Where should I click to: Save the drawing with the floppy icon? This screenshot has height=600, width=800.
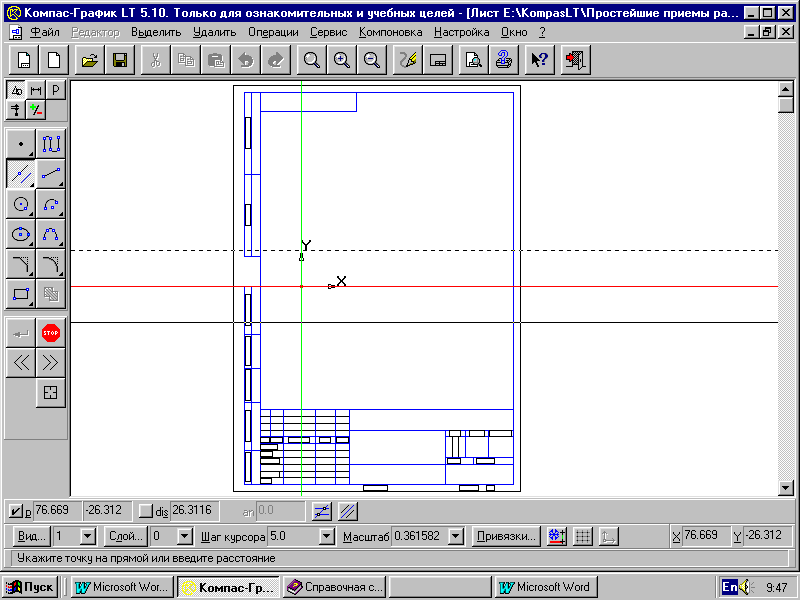[x=120, y=60]
